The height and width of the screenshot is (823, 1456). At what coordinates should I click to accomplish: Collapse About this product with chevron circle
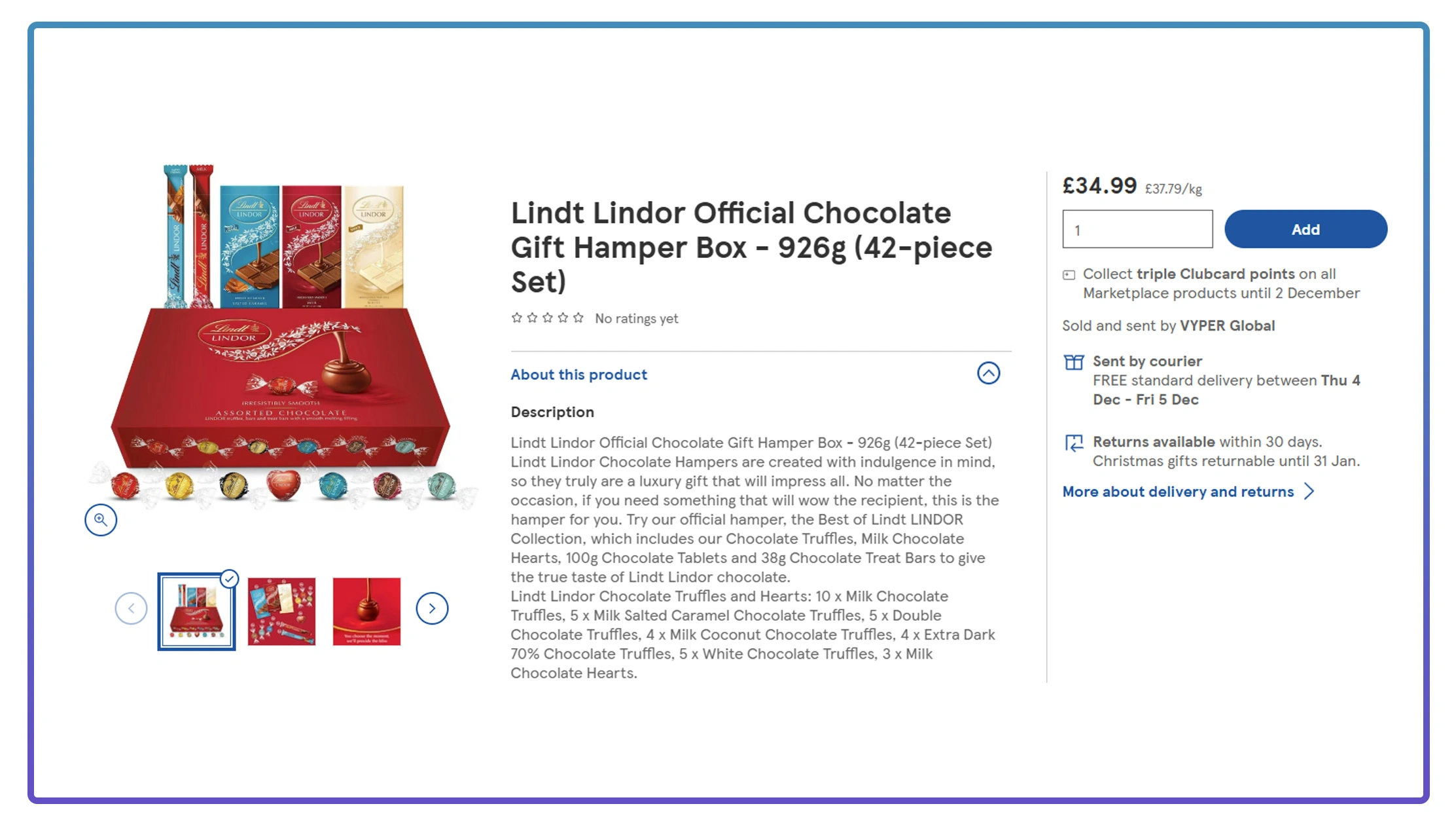[x=988, y=373]
